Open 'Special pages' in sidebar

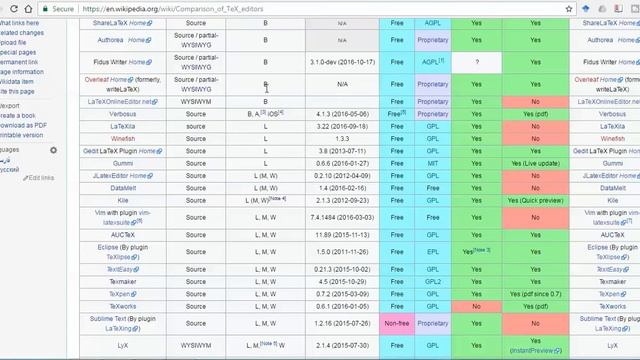[x=18, y=52]
